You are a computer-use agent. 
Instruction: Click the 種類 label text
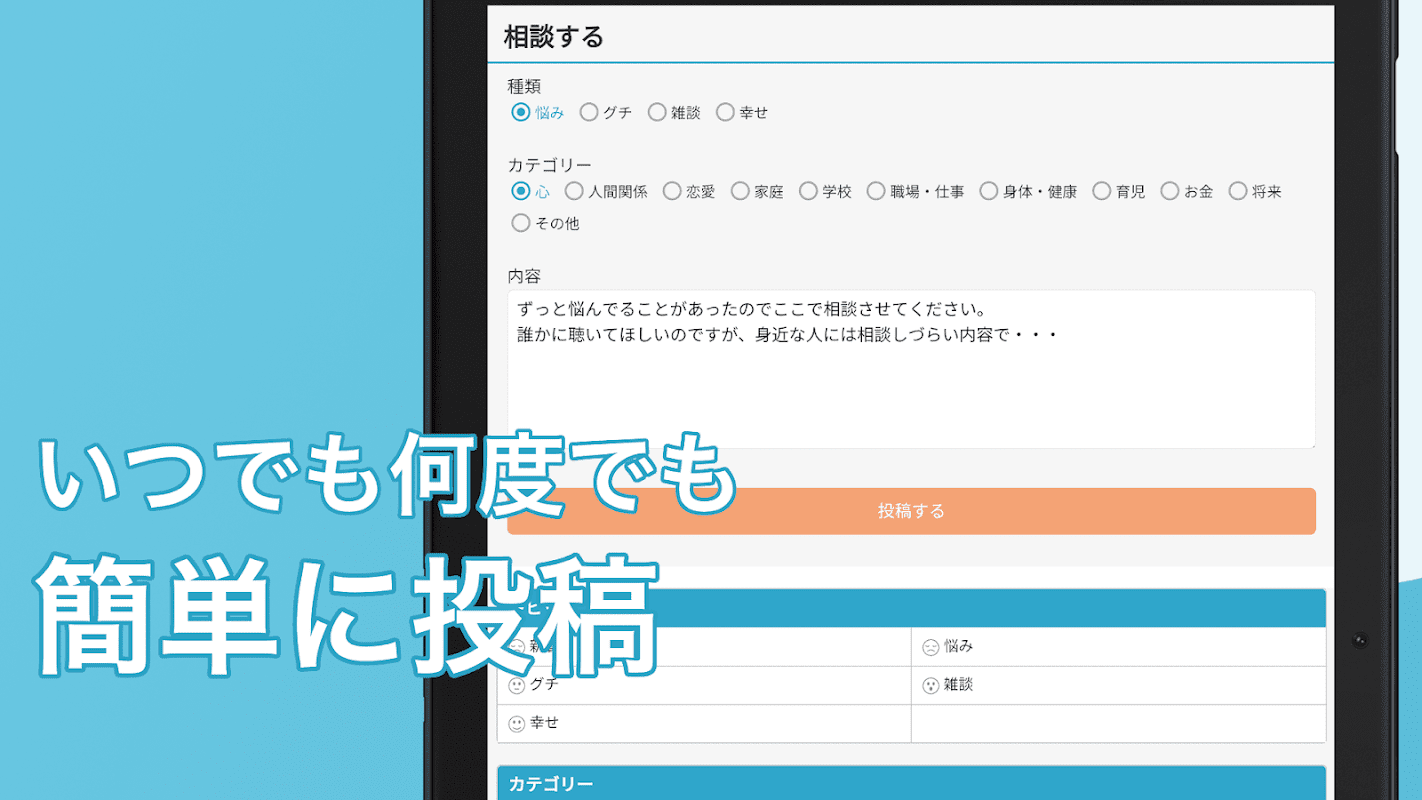point(524,87)
